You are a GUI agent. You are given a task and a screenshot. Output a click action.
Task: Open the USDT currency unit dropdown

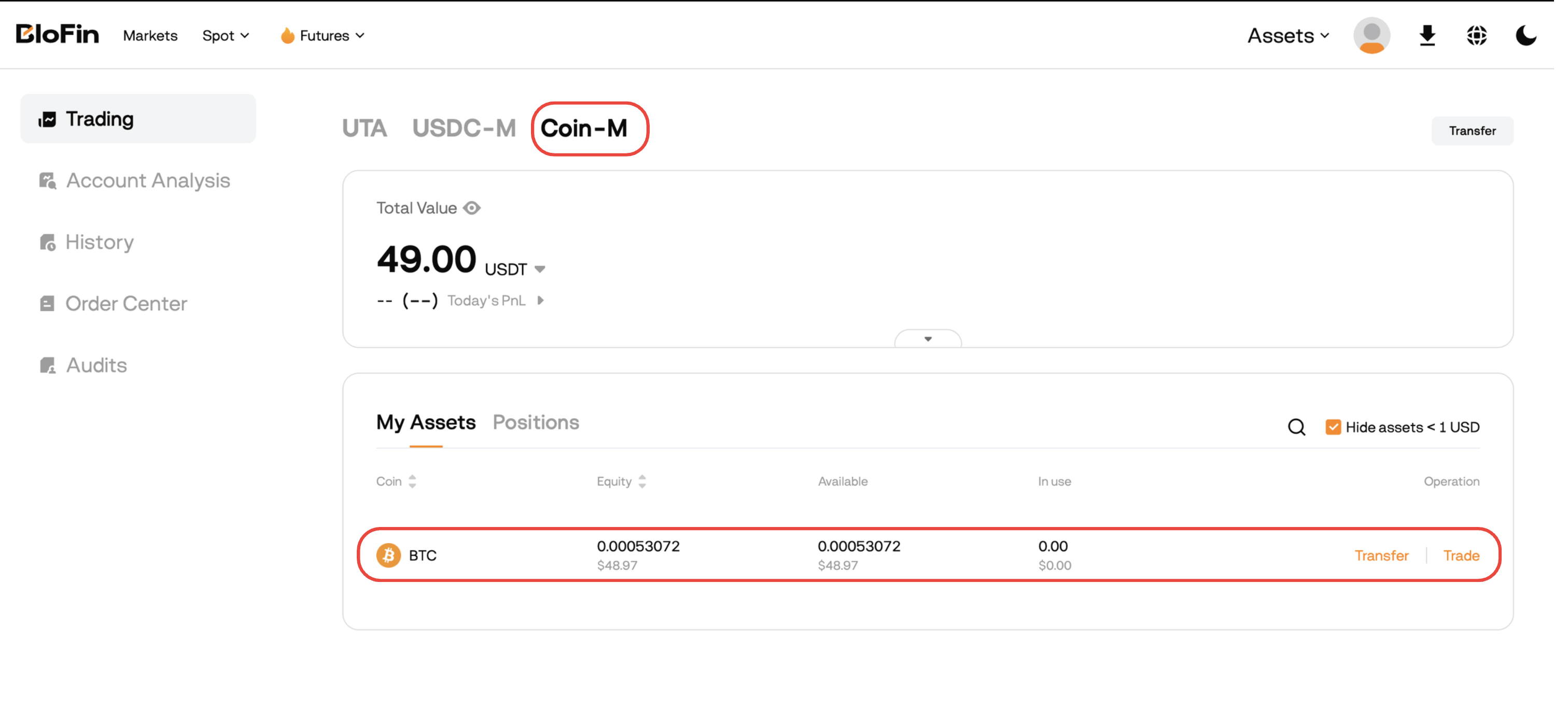(x=515, y=269)
